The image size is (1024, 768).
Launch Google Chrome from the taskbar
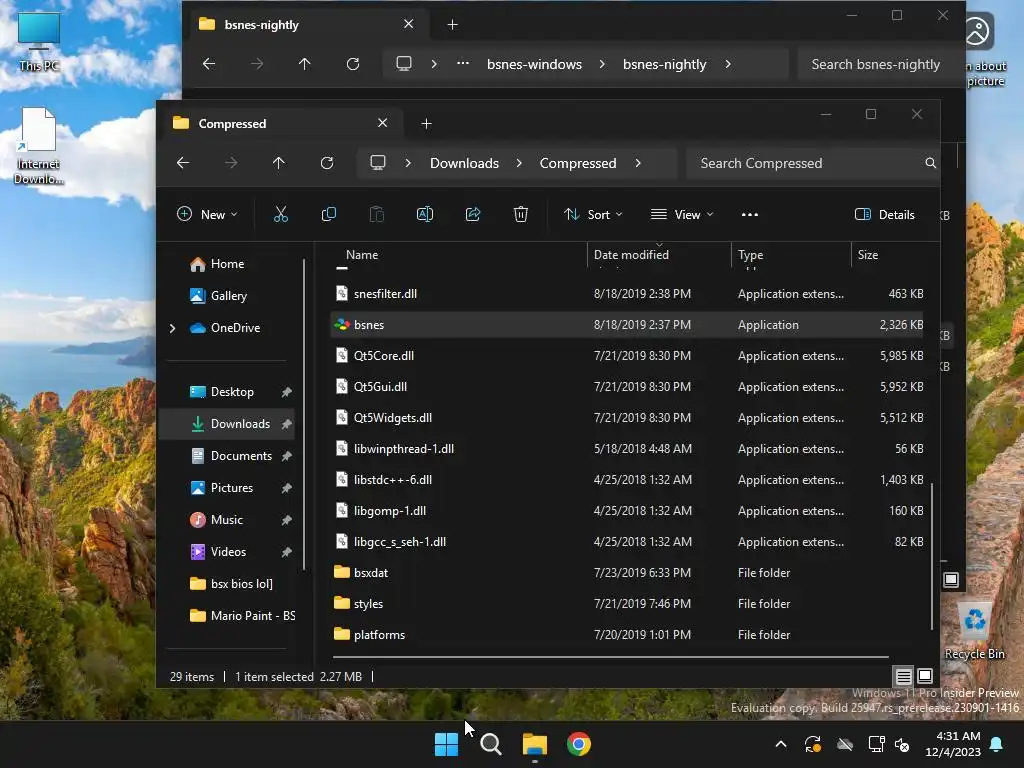pos(579,744)
